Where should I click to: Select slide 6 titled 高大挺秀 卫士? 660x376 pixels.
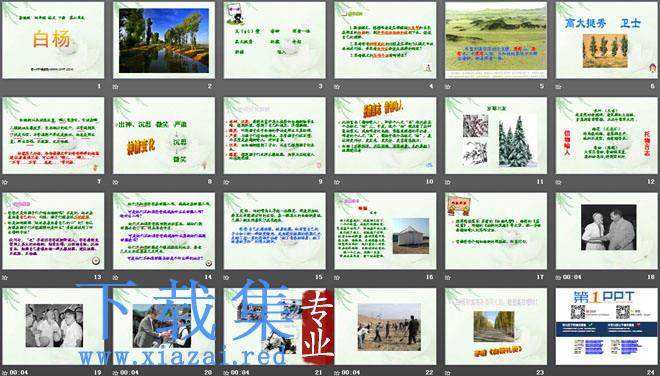[607, 40]
